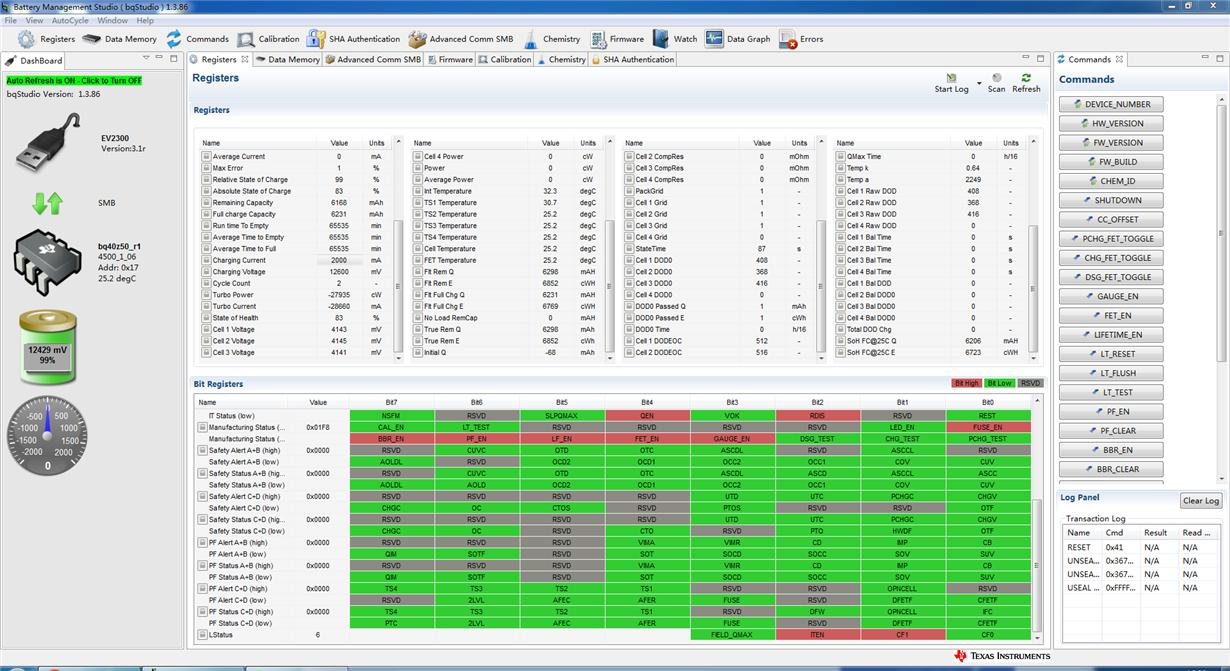Screen dimensions: 1230x671
Task: Toggle the SoH FC@25C Q row icon
Action: [841, 341]
